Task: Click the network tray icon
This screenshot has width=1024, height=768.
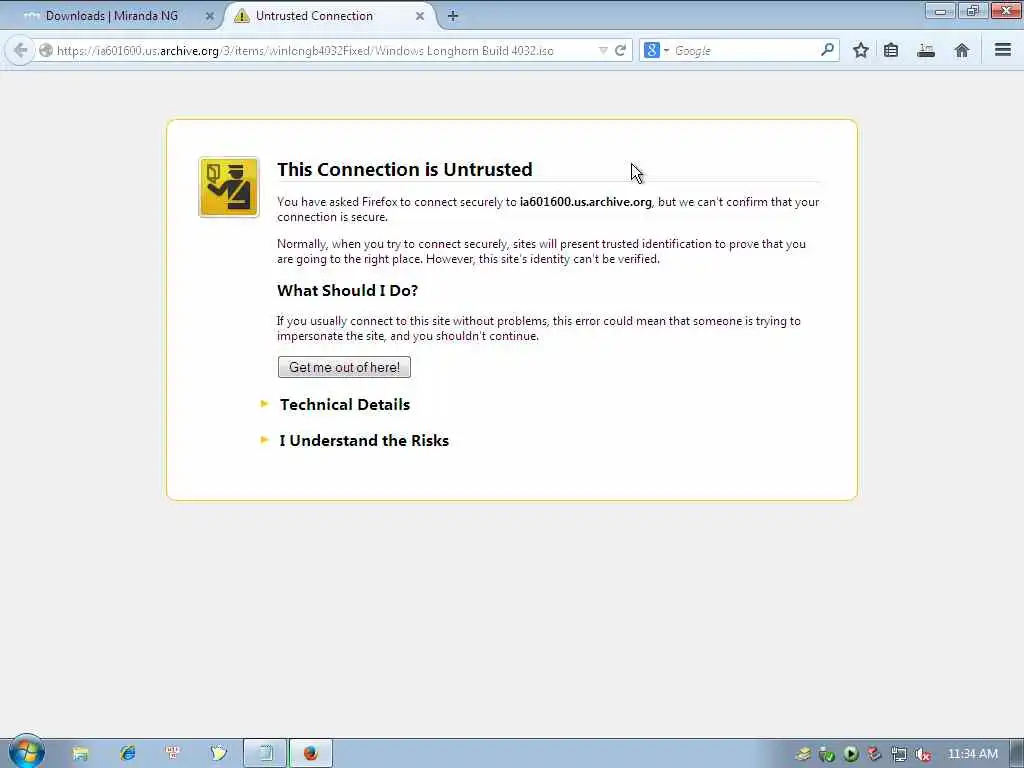Action: pyautogui.click(x=899, y=754)
